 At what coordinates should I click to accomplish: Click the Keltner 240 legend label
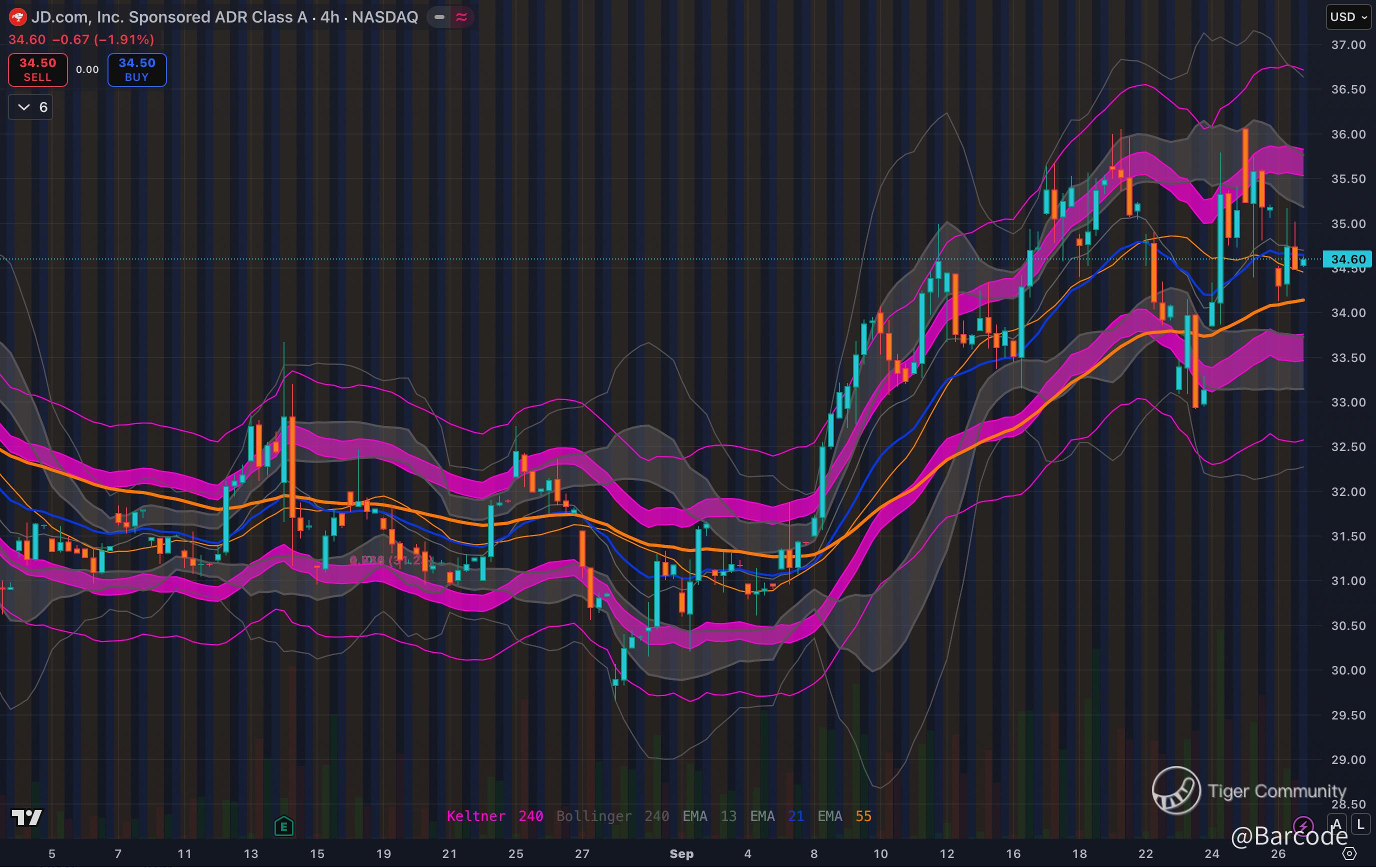point(494,816)
